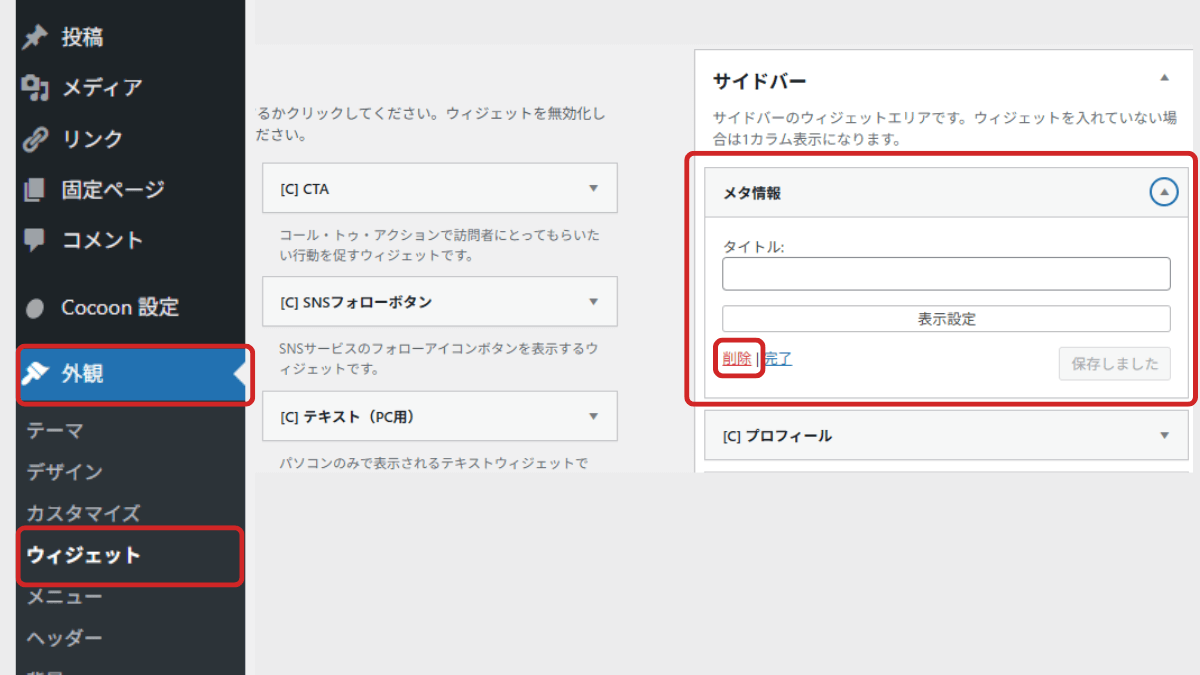Click the media icon beside メディア
This screenshot has width=1200, height=675.
35,88
